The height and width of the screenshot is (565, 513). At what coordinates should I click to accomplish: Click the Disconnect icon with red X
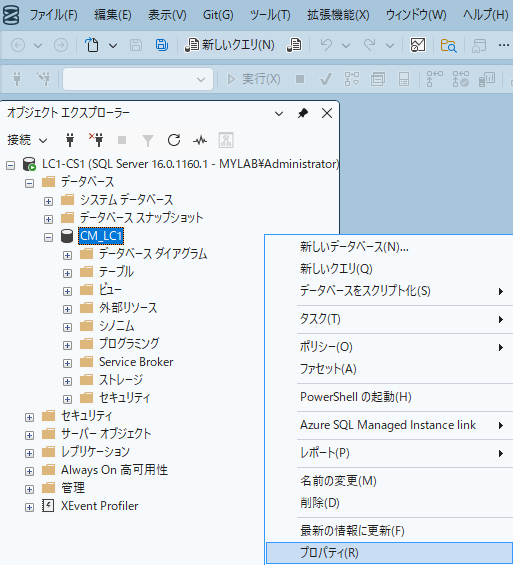[x=96, y=140]
